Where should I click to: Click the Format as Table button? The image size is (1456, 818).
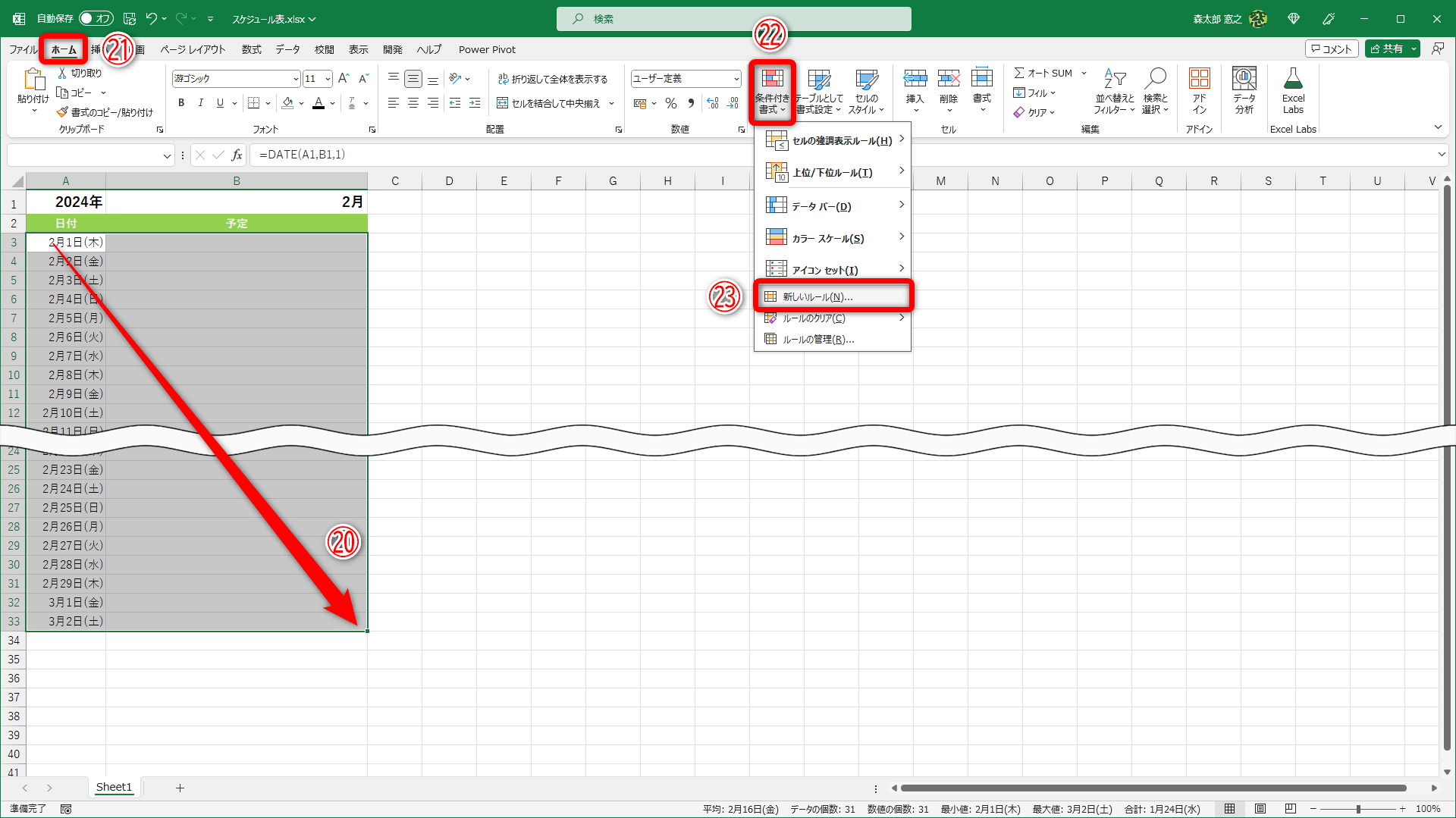[819, 91]
